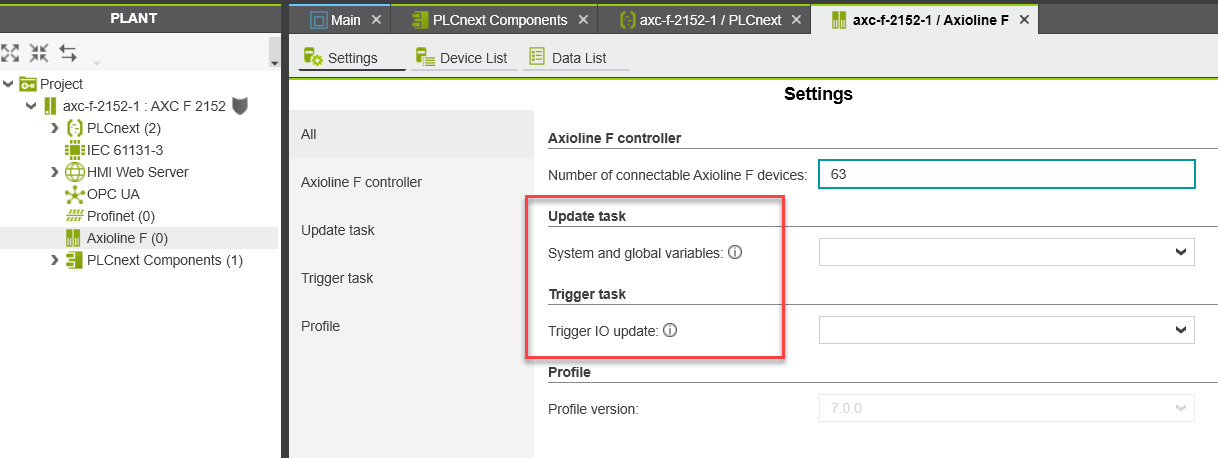Click the shield icon beside AXC F 2152
Viewport: 1218px width, 458px height.
click(x=239, y=106)
